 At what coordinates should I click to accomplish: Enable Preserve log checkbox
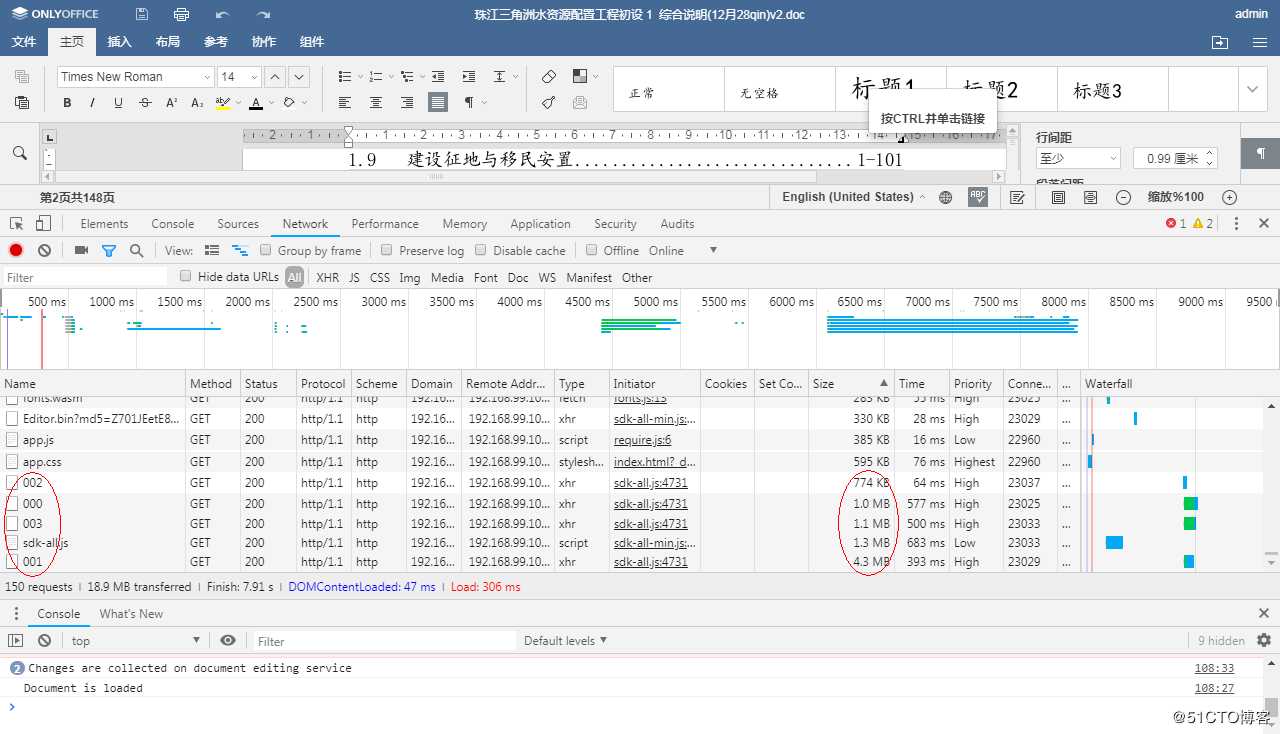click(x=387, y=250)
